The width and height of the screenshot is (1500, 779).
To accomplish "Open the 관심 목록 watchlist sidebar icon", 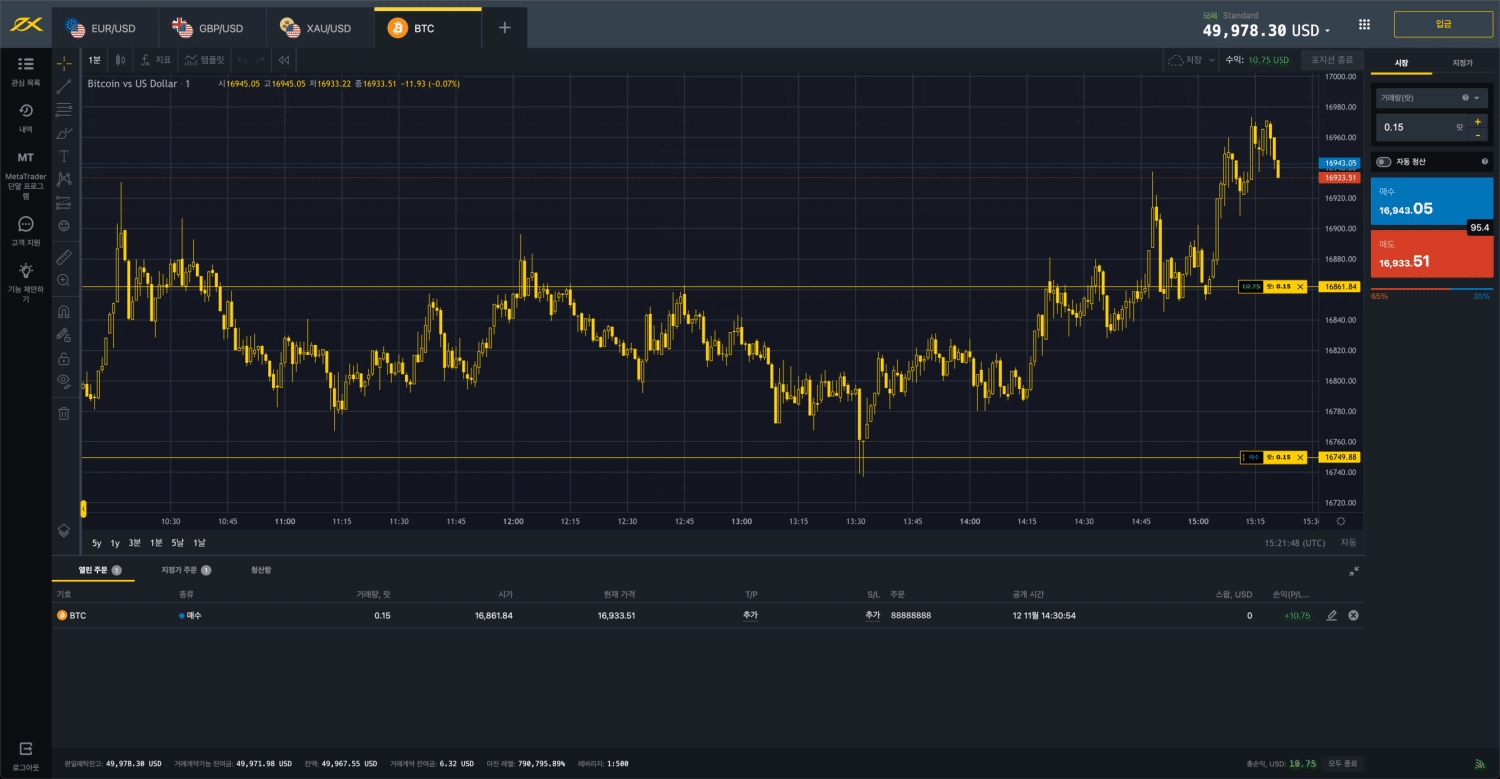I will (26, 64).
